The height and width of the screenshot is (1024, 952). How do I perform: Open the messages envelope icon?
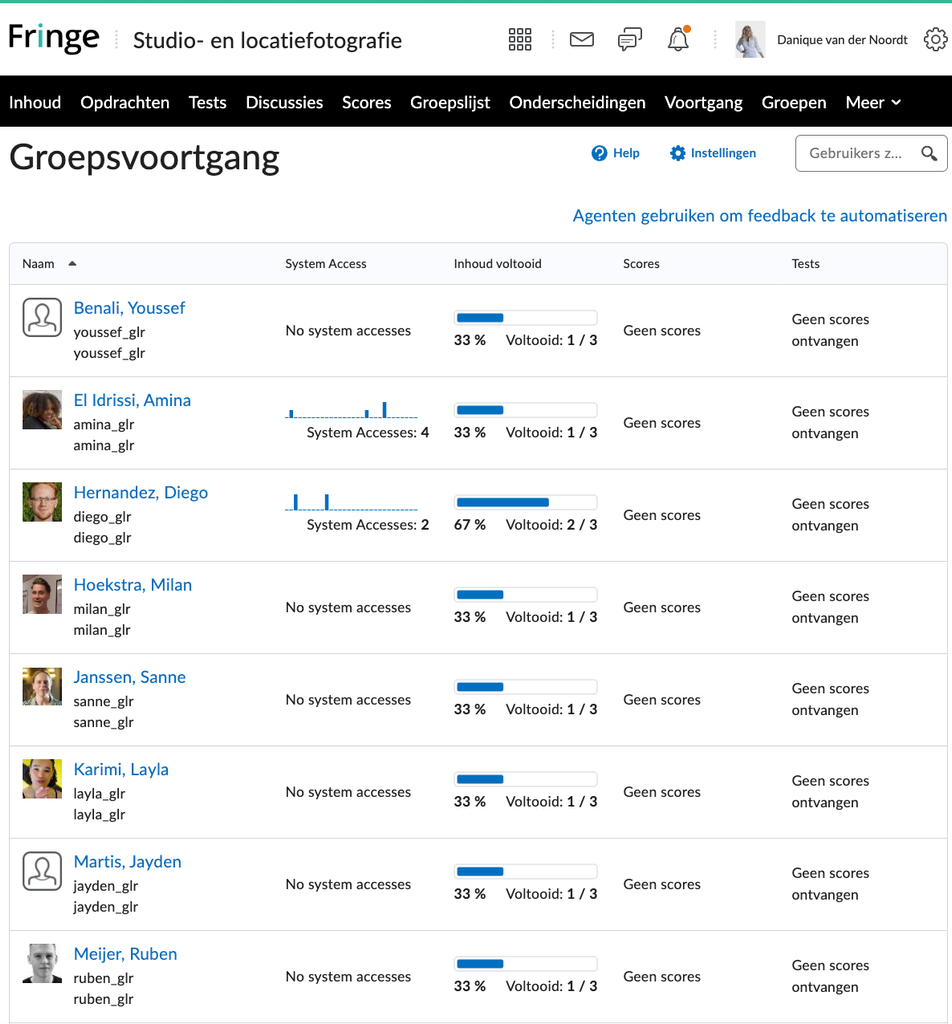click(581, 40)
